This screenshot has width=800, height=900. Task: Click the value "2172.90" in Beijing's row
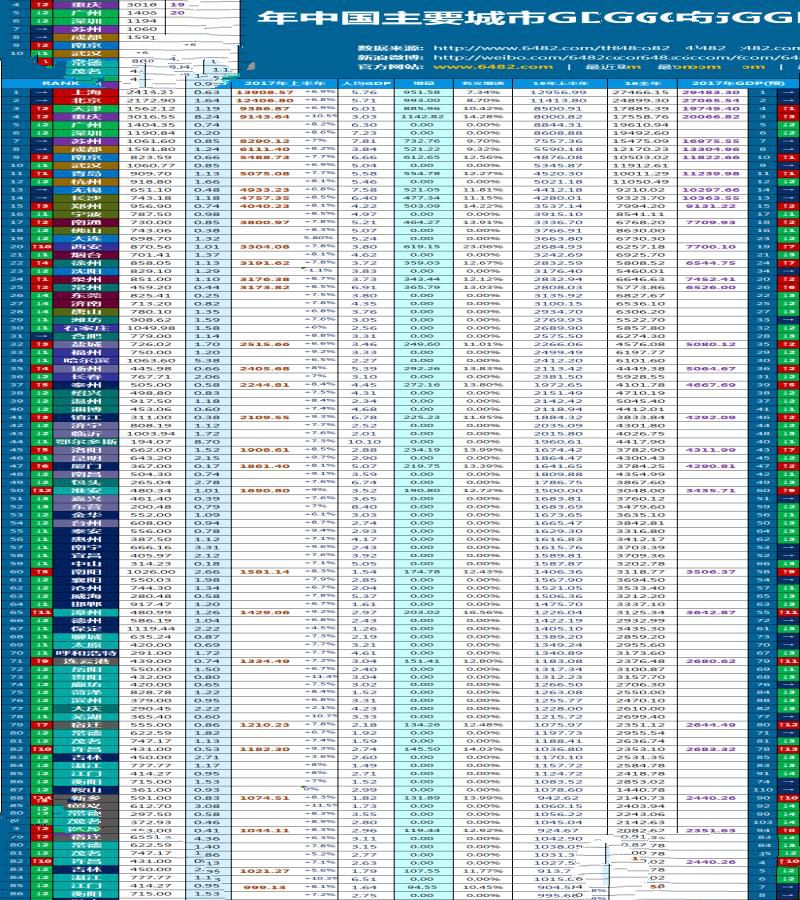point(150,100)
